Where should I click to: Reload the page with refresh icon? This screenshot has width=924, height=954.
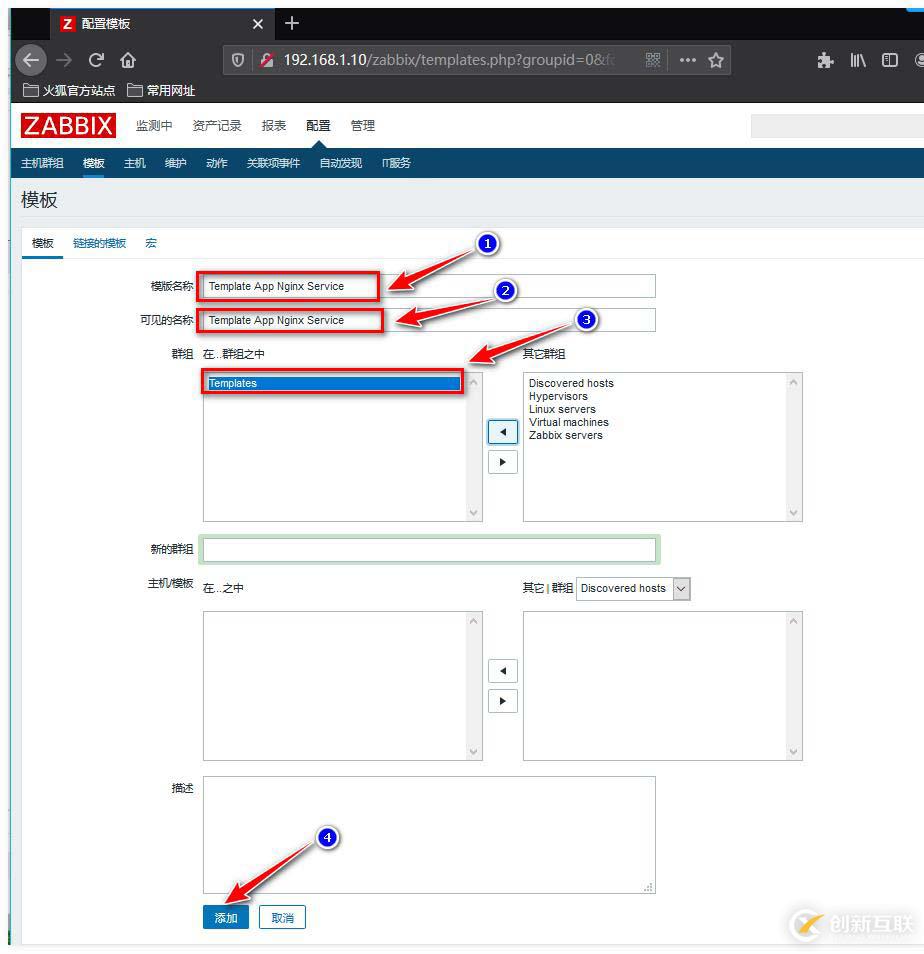pos(96,60)
